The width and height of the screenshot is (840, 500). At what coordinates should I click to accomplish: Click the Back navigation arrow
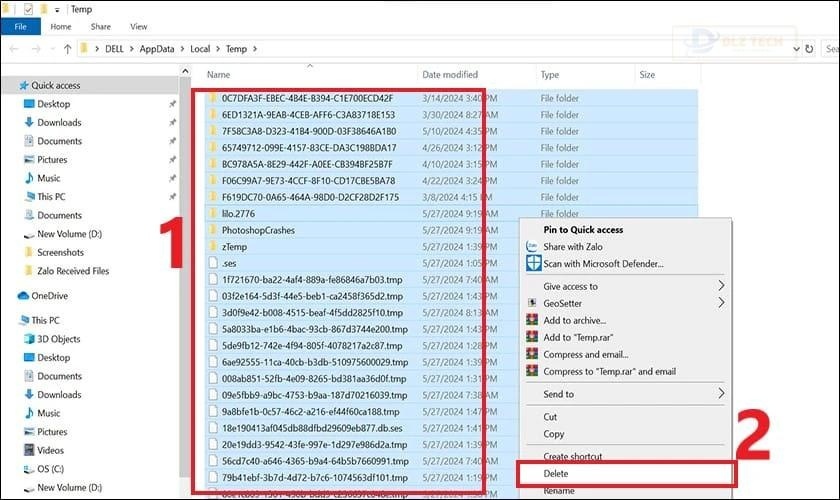pos(14,49)
